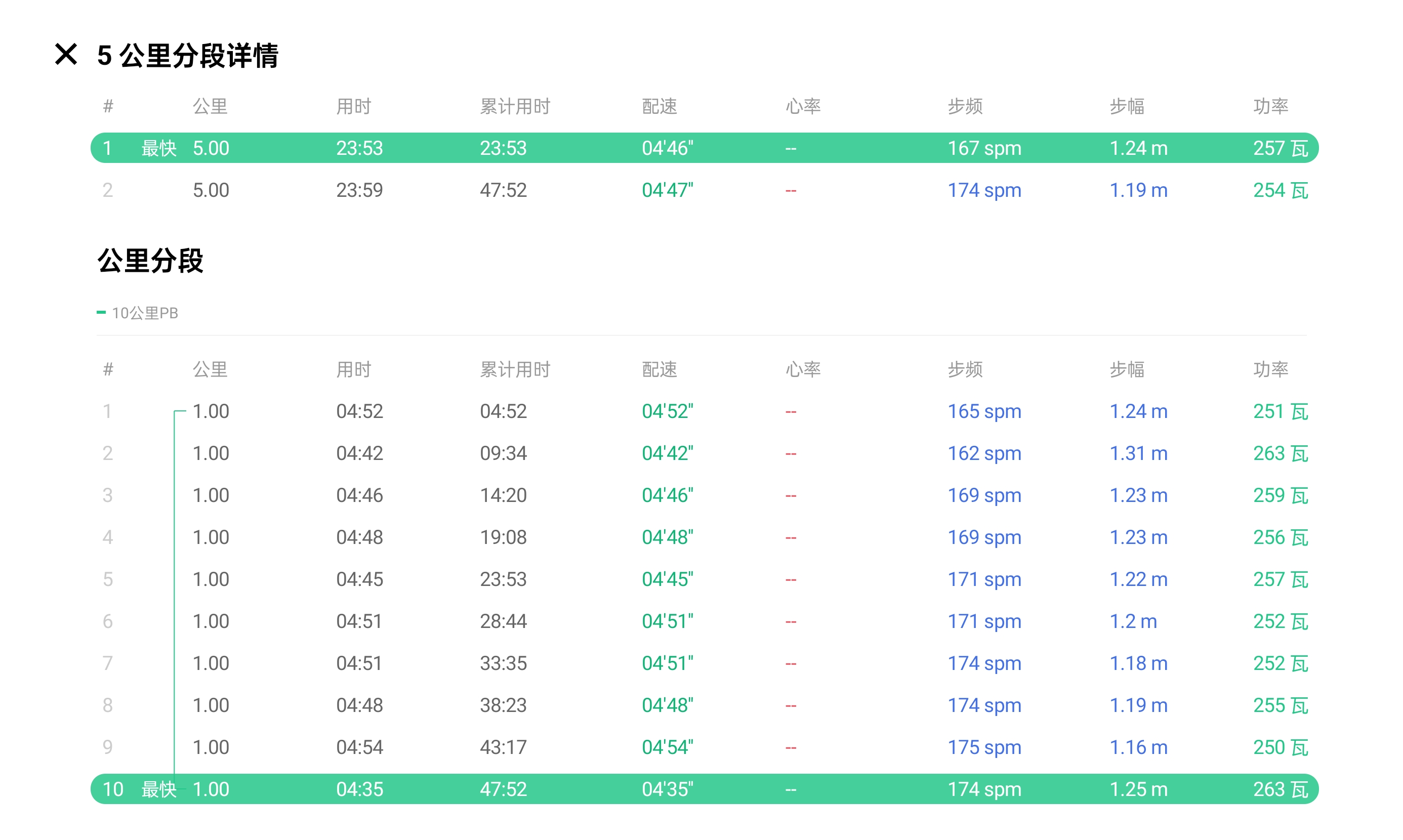This screenshot has height=840, width=1403.
Task: Select the second 5 km segment row
Action: pyautogui.click(x=704, y=190)
